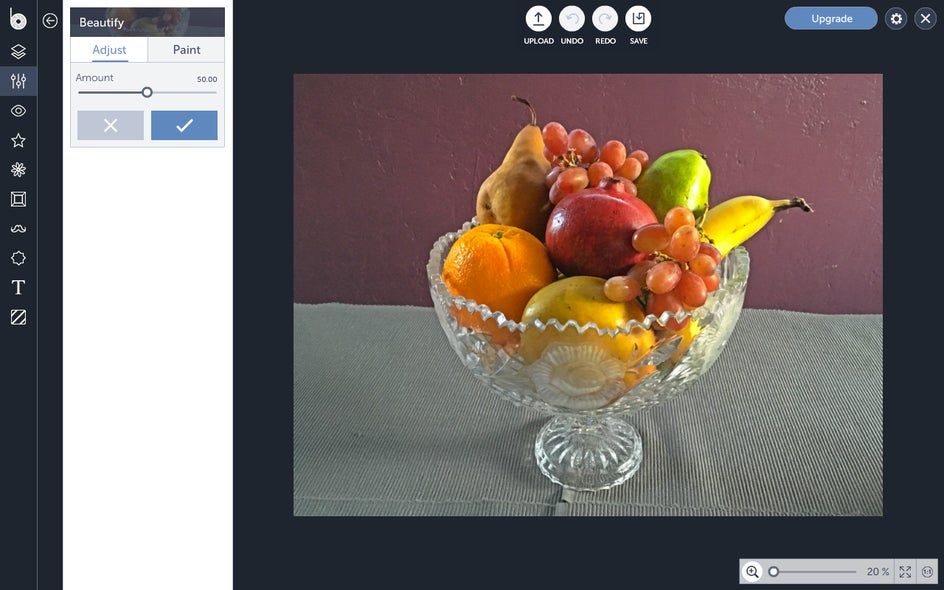Viewport: 944px width, 590px height.
Task: Select the Adjust tab
Action: pos(109,50)
